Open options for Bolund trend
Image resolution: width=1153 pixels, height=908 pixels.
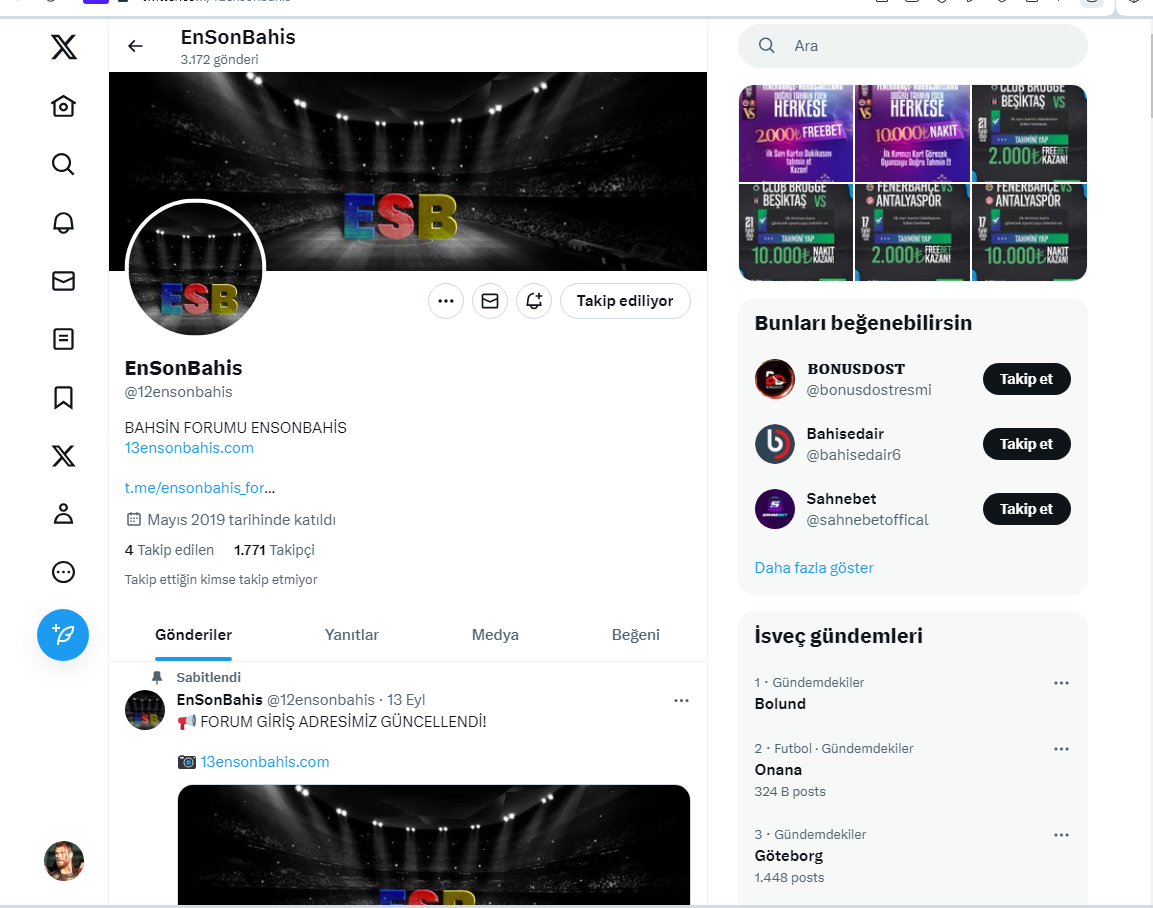[x=1061, y=683]
